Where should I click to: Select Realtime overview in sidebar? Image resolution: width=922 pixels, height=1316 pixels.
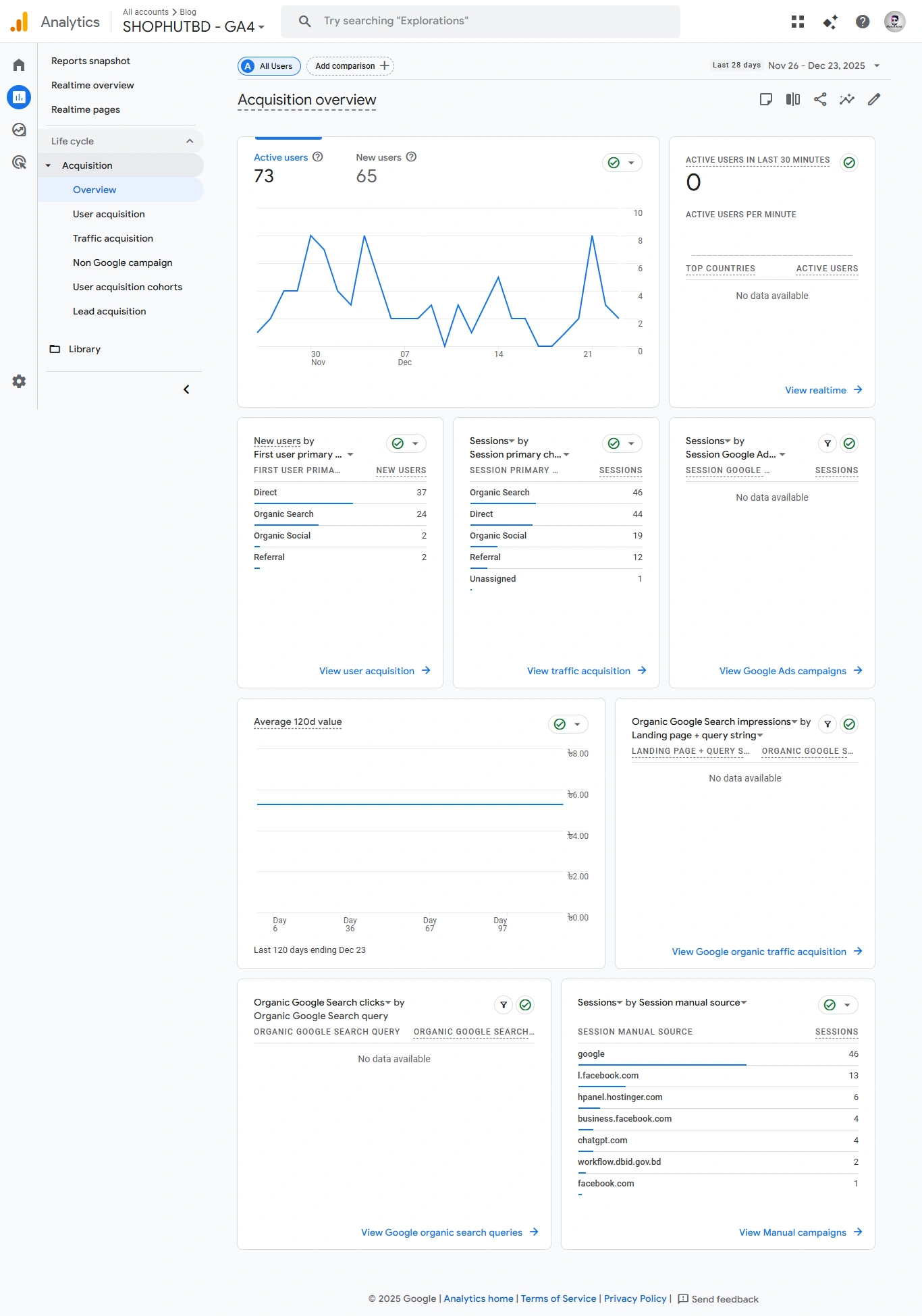point(92,85)
